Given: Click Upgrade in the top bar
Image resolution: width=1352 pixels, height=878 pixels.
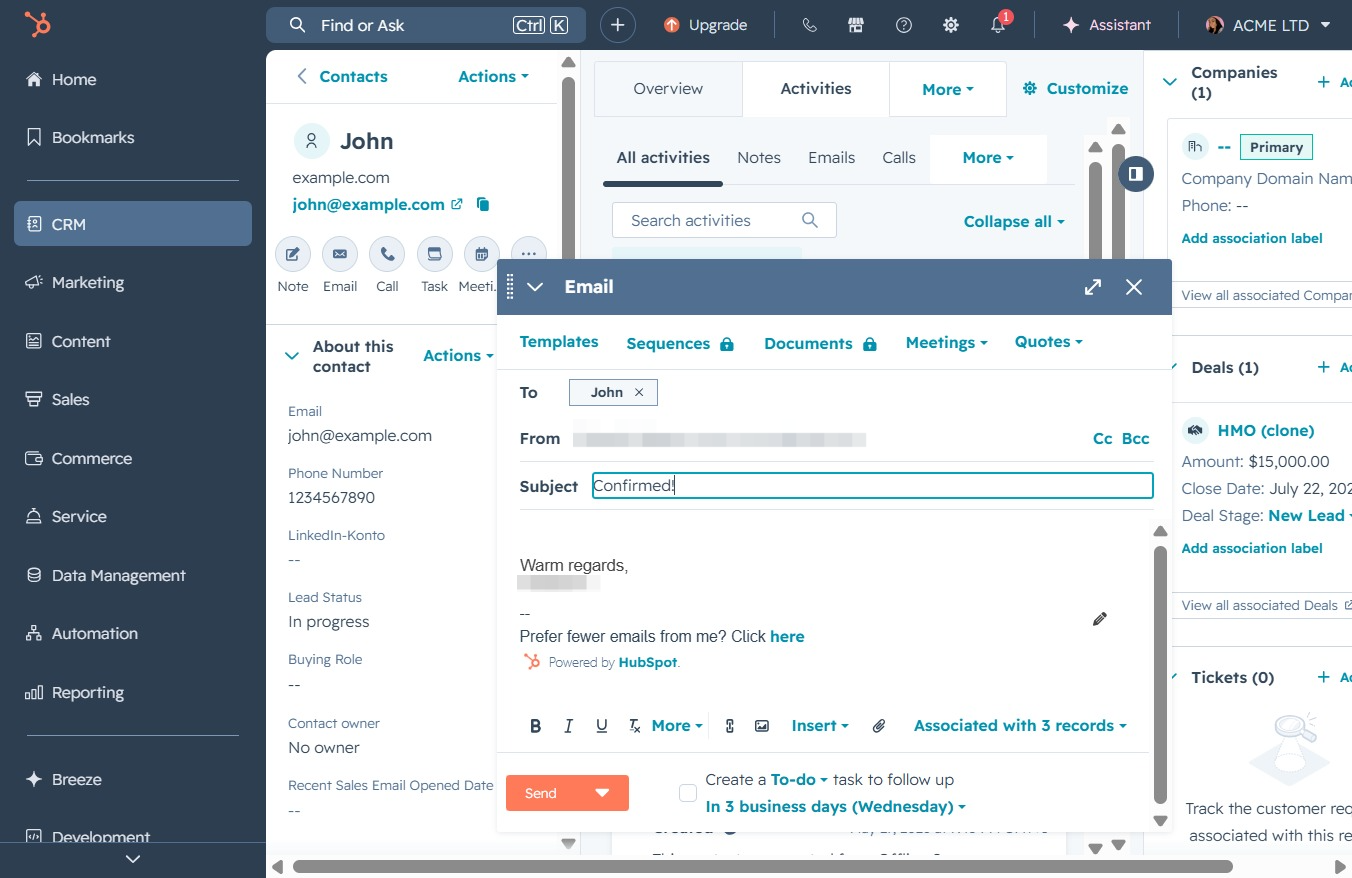Looking at the screenshot, I should [x=706, y=25].
